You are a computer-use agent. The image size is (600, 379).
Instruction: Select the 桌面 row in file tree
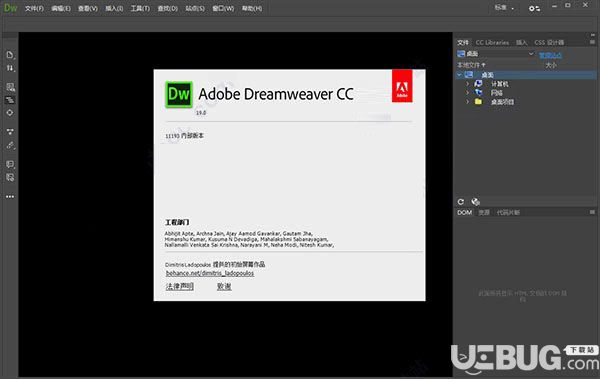coord(526,75)
